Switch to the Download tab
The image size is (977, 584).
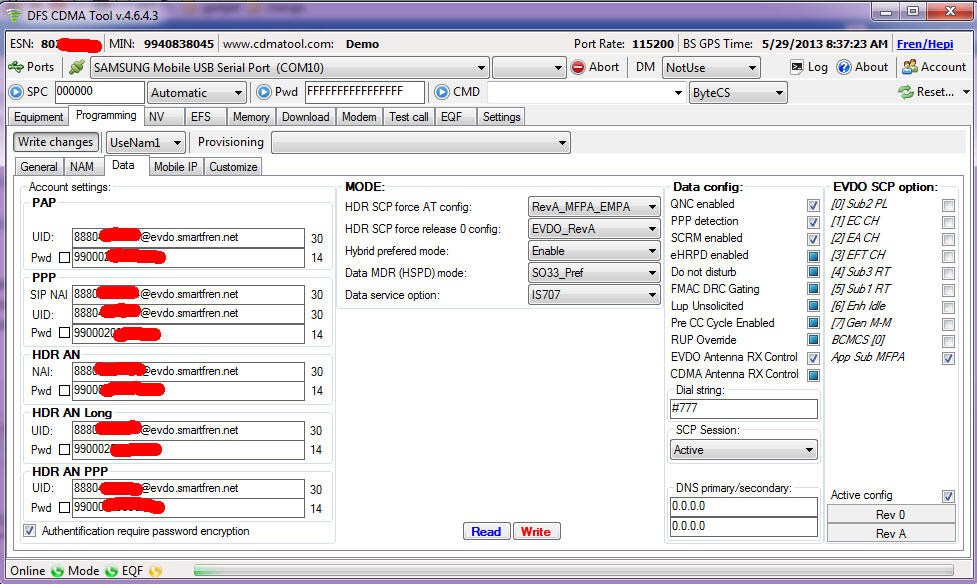[305, 117]
